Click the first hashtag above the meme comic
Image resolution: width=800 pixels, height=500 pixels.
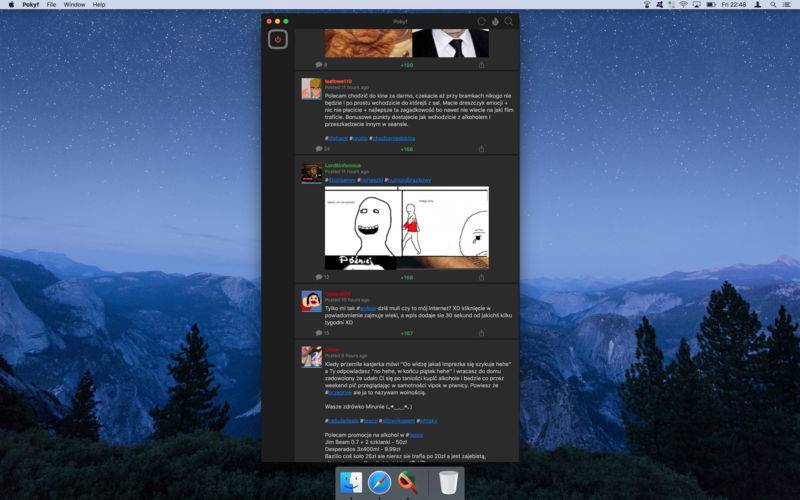(x=340, y=180)
